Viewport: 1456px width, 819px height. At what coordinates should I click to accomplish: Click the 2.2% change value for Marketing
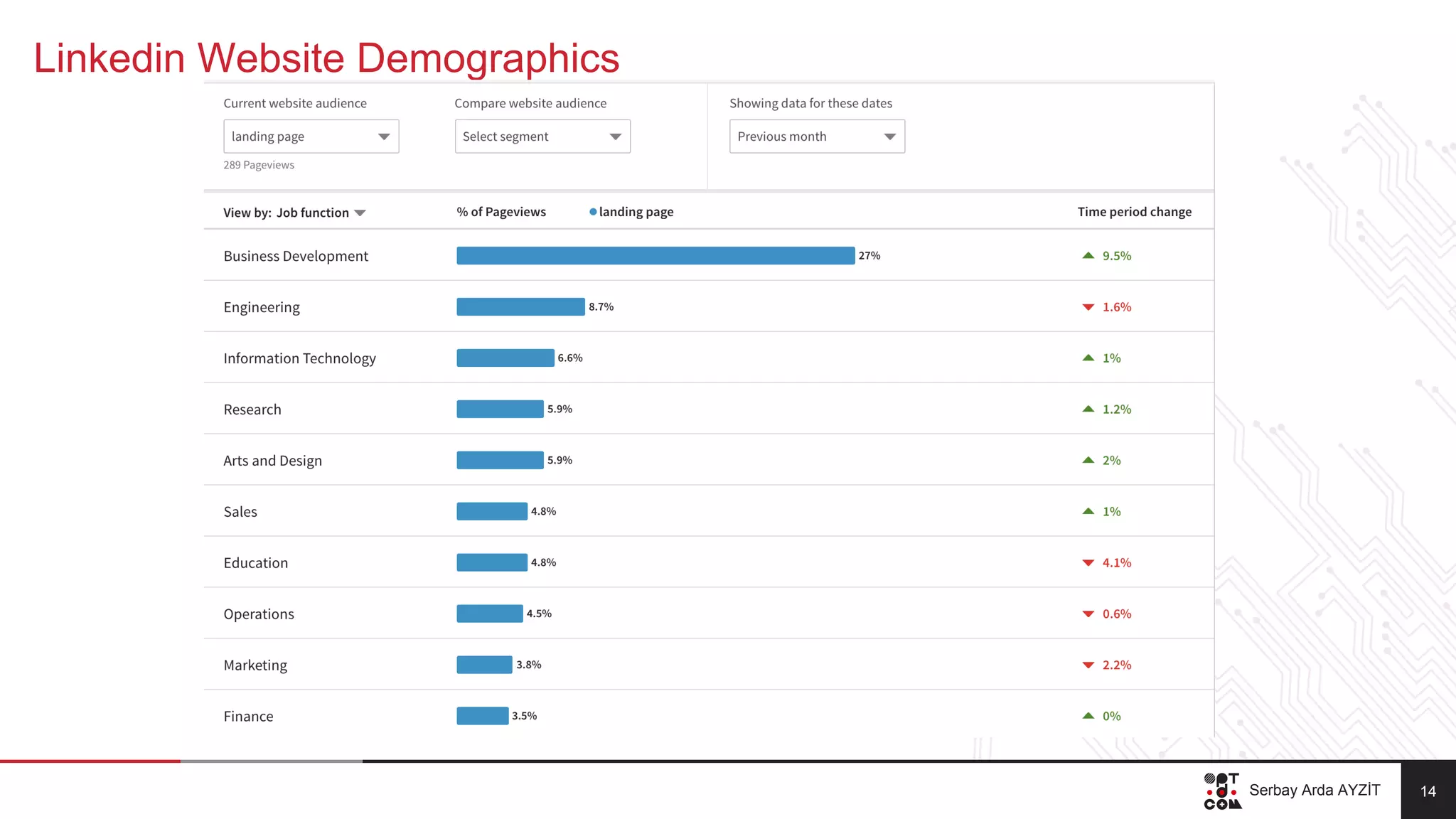pos(1117,665)
